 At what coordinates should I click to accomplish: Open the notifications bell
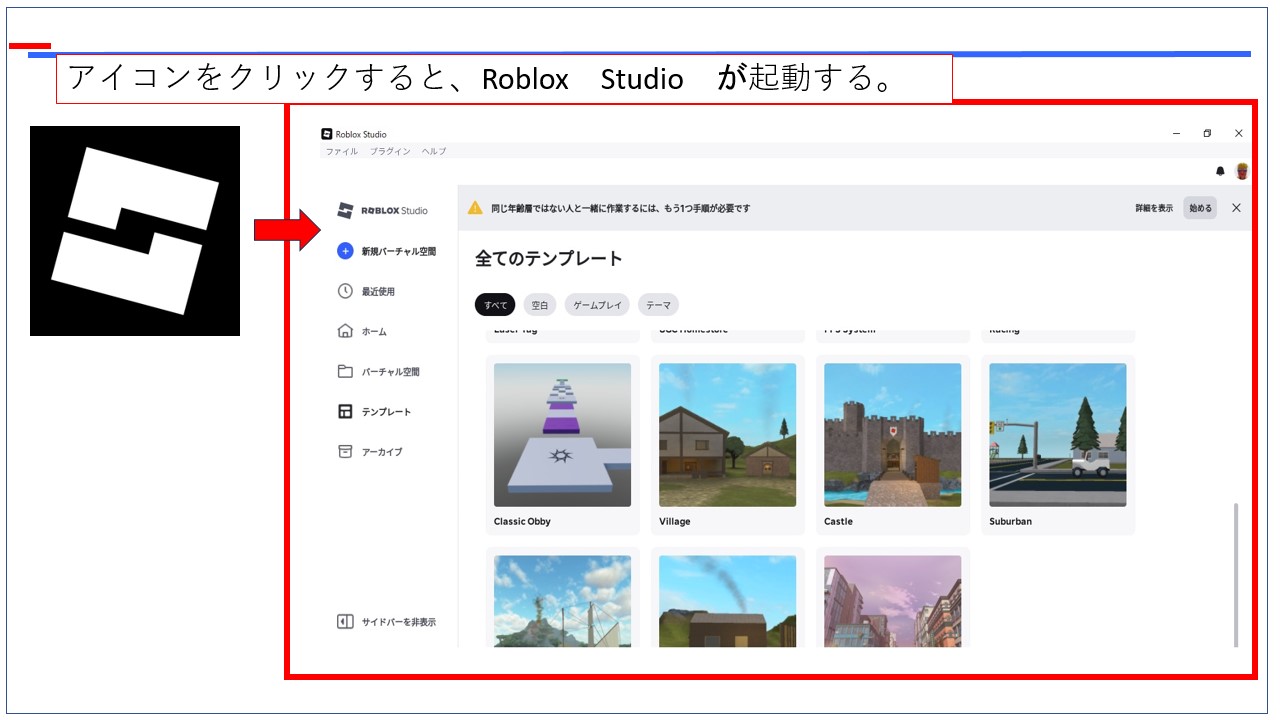pos(1220,171)
